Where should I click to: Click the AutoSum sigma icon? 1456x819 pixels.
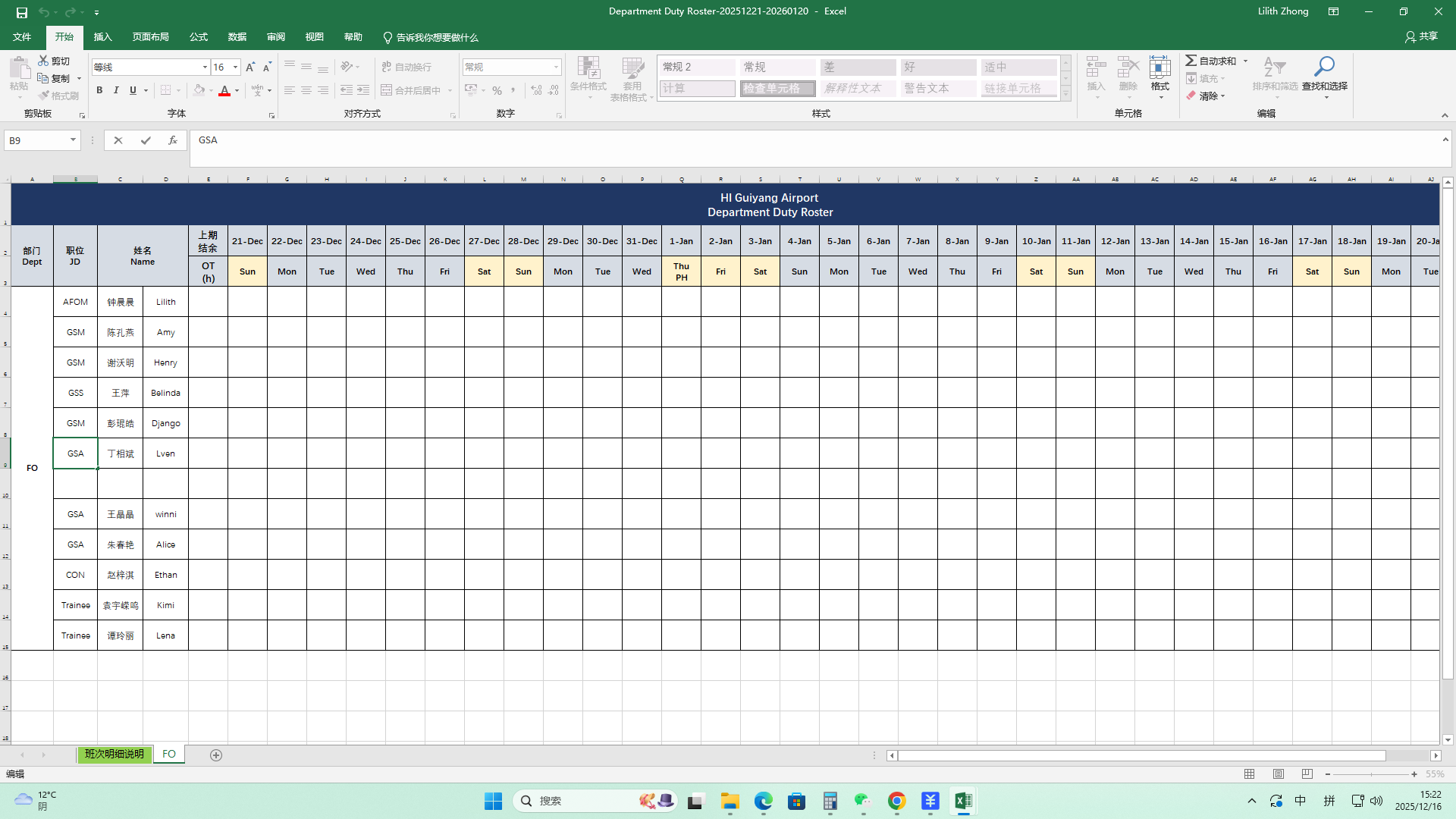coord(1191,61)
